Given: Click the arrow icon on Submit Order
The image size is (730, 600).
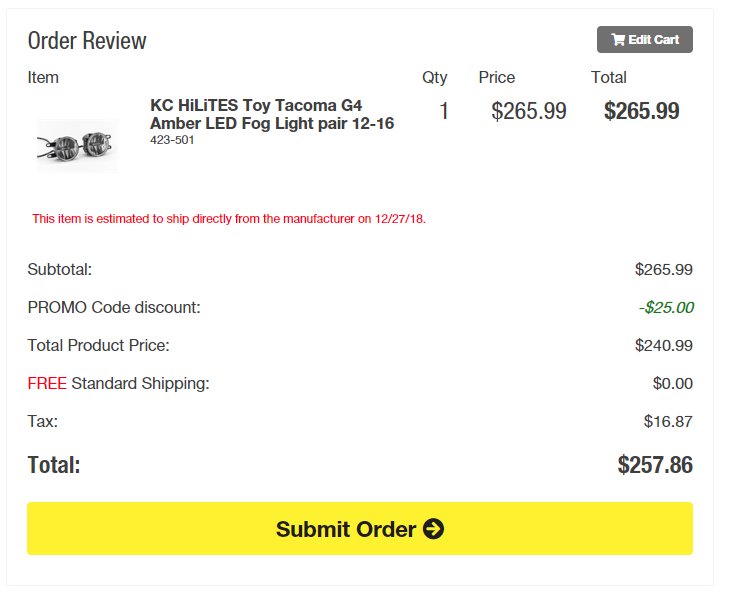Looking at the screenshot, I should [x=433, y=529].
